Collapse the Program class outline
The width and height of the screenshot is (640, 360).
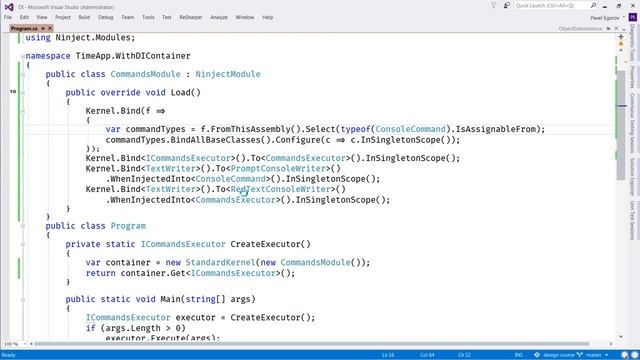[x=23, y=226]
